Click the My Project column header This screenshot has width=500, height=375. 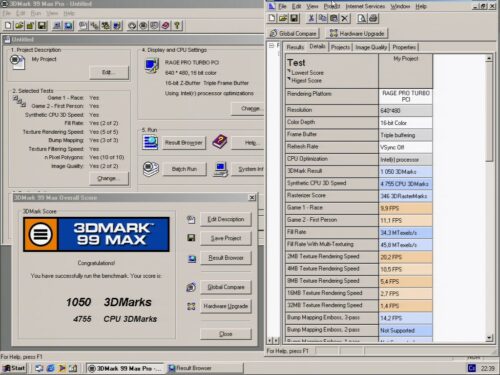click(406, 71)
